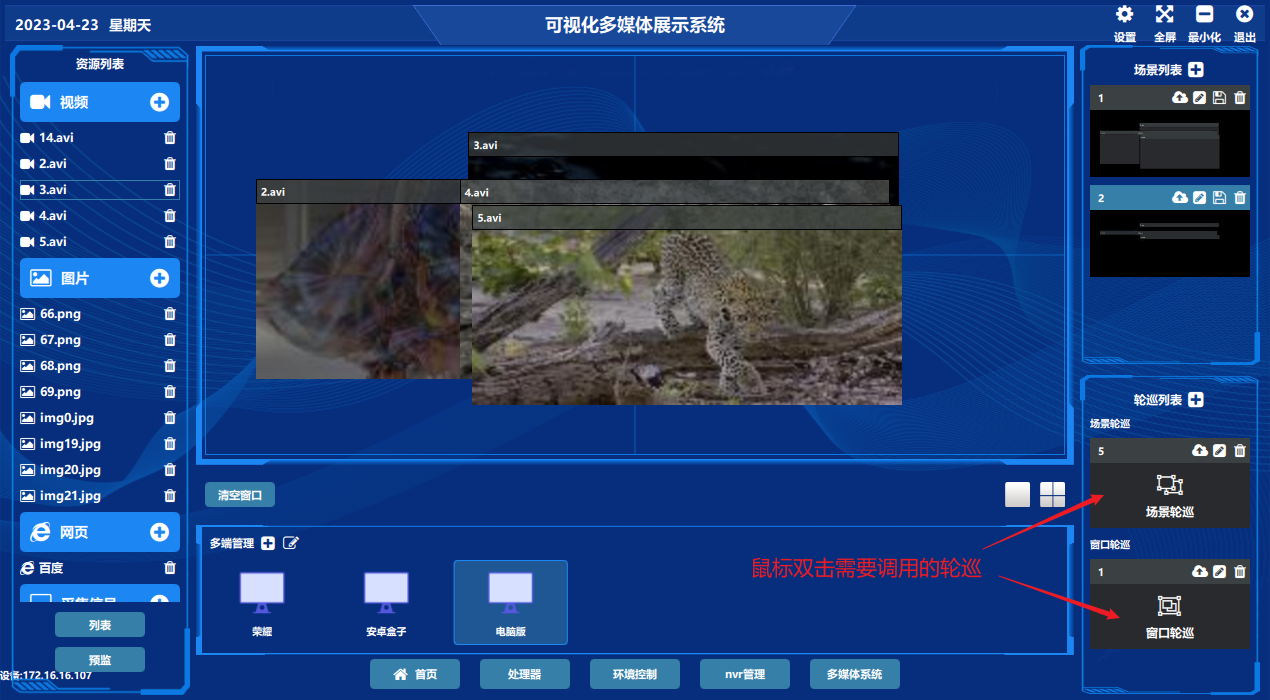1270x700 pixels.
Task: Open the 设置 gear icon
Action: point(1125,14)
